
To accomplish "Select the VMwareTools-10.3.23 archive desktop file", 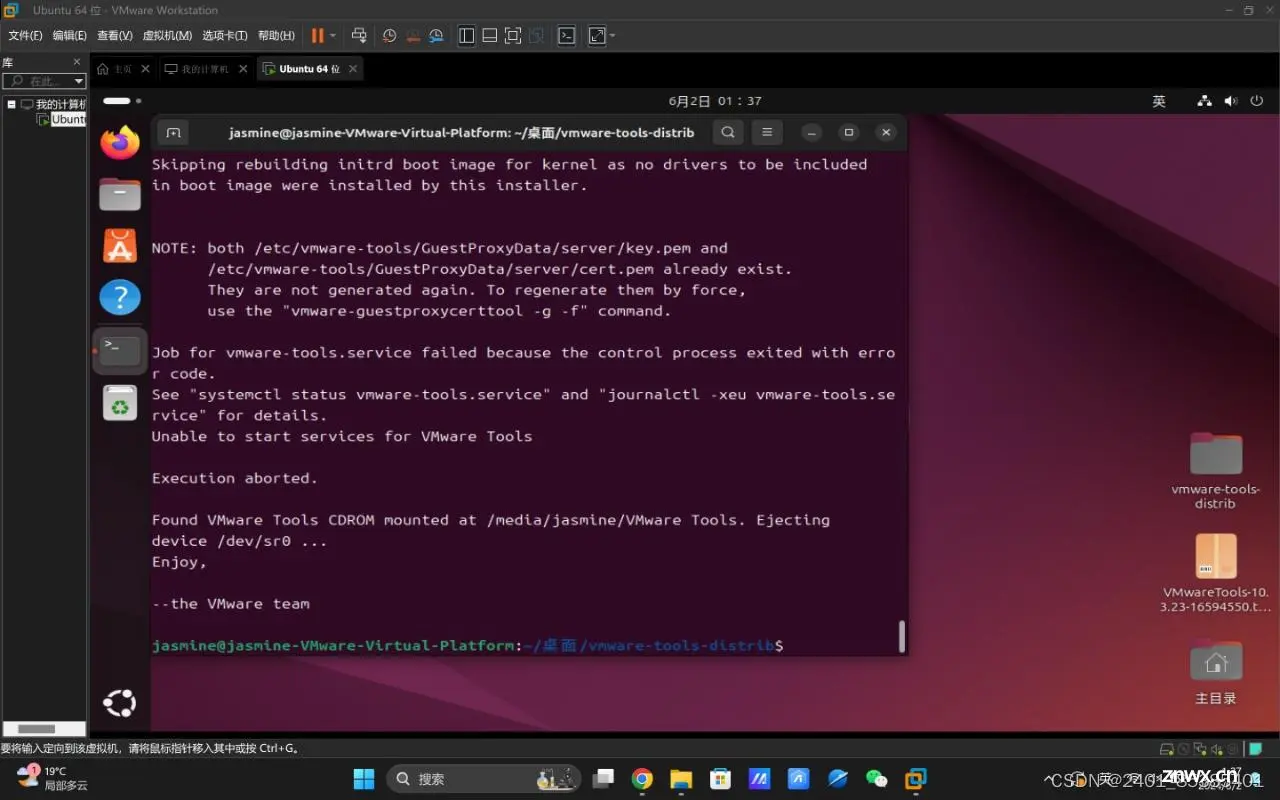I will click(1216, 574).
